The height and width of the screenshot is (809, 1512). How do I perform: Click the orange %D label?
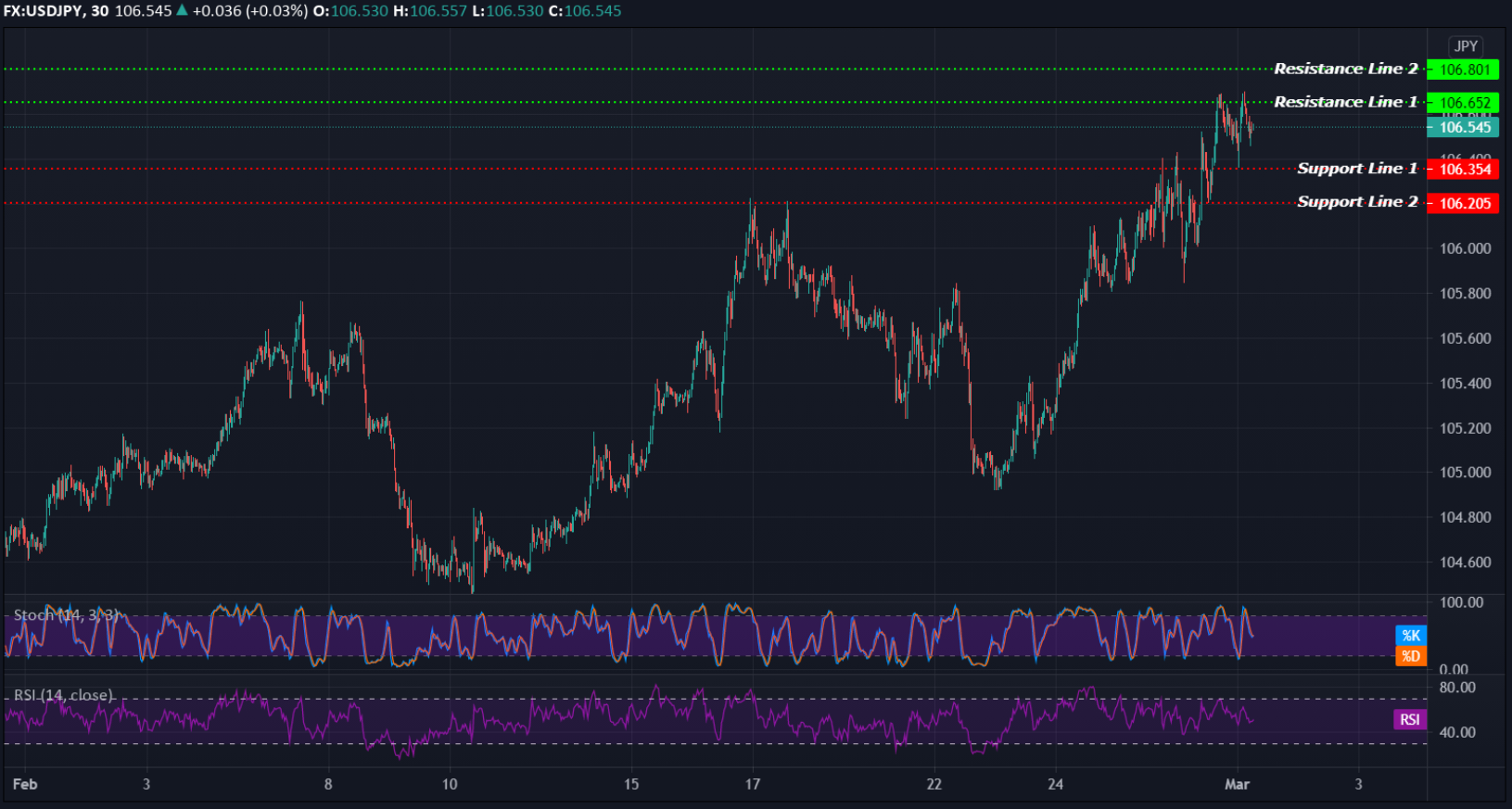click(x=1411, y=656)
